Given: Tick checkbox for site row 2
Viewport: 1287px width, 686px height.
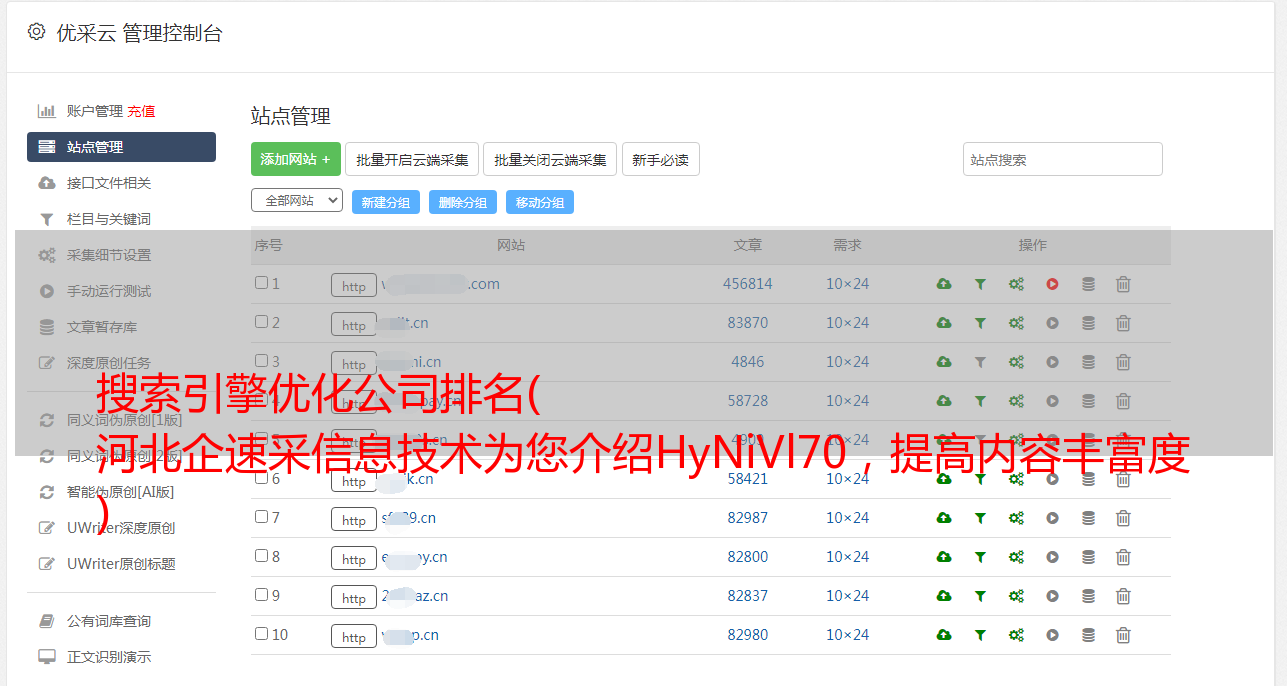Looking at the screenshot, I should [x=261, y=322].
